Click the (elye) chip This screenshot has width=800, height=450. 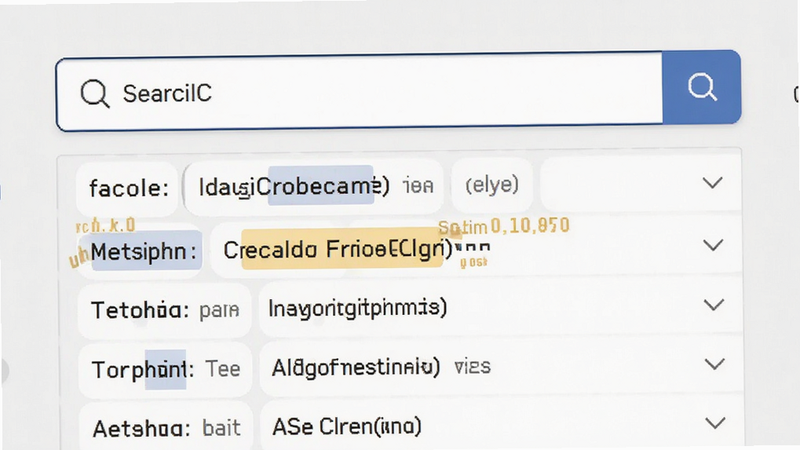492,184
